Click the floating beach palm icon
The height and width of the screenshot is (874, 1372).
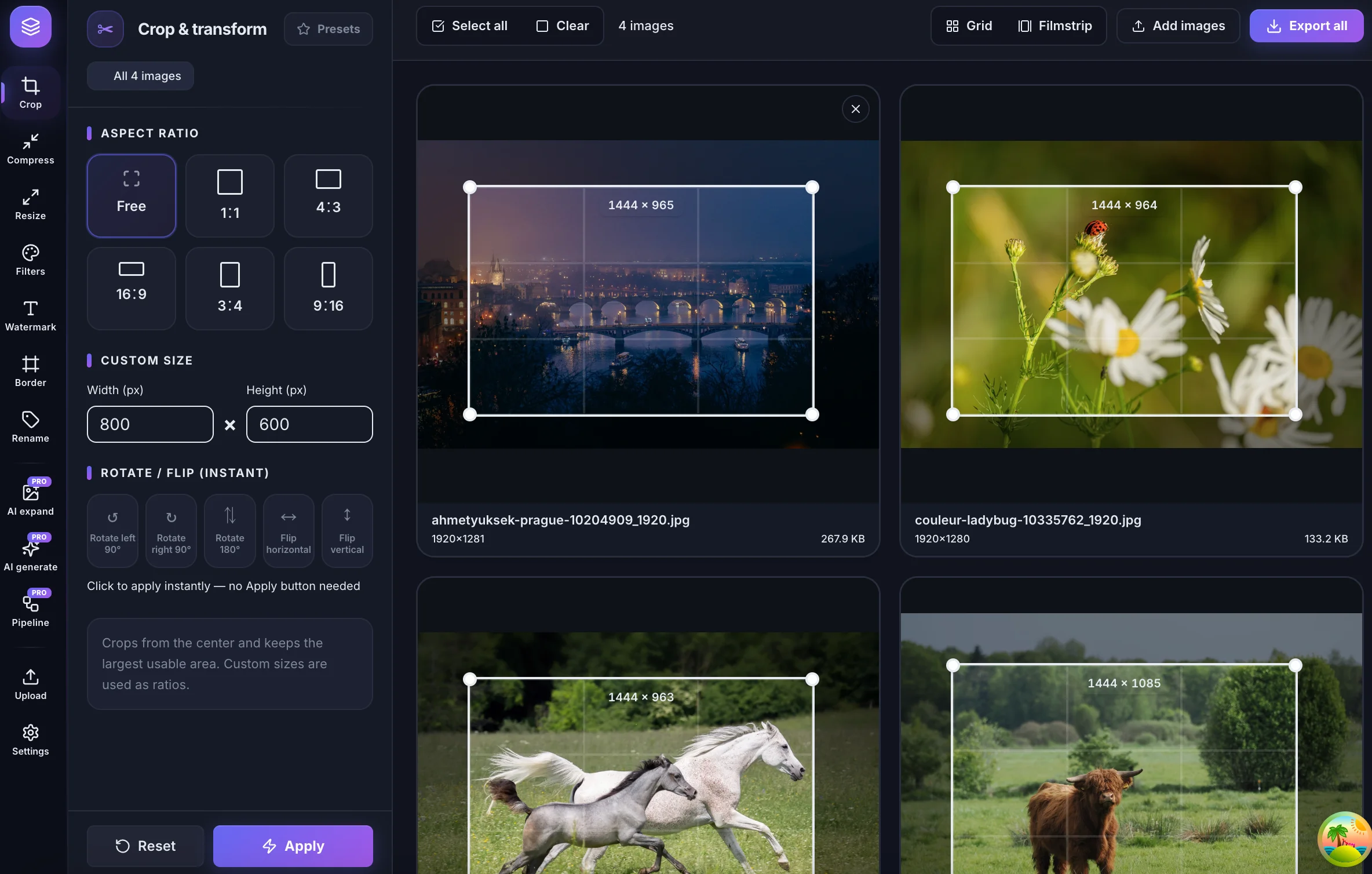(1344, 839)
